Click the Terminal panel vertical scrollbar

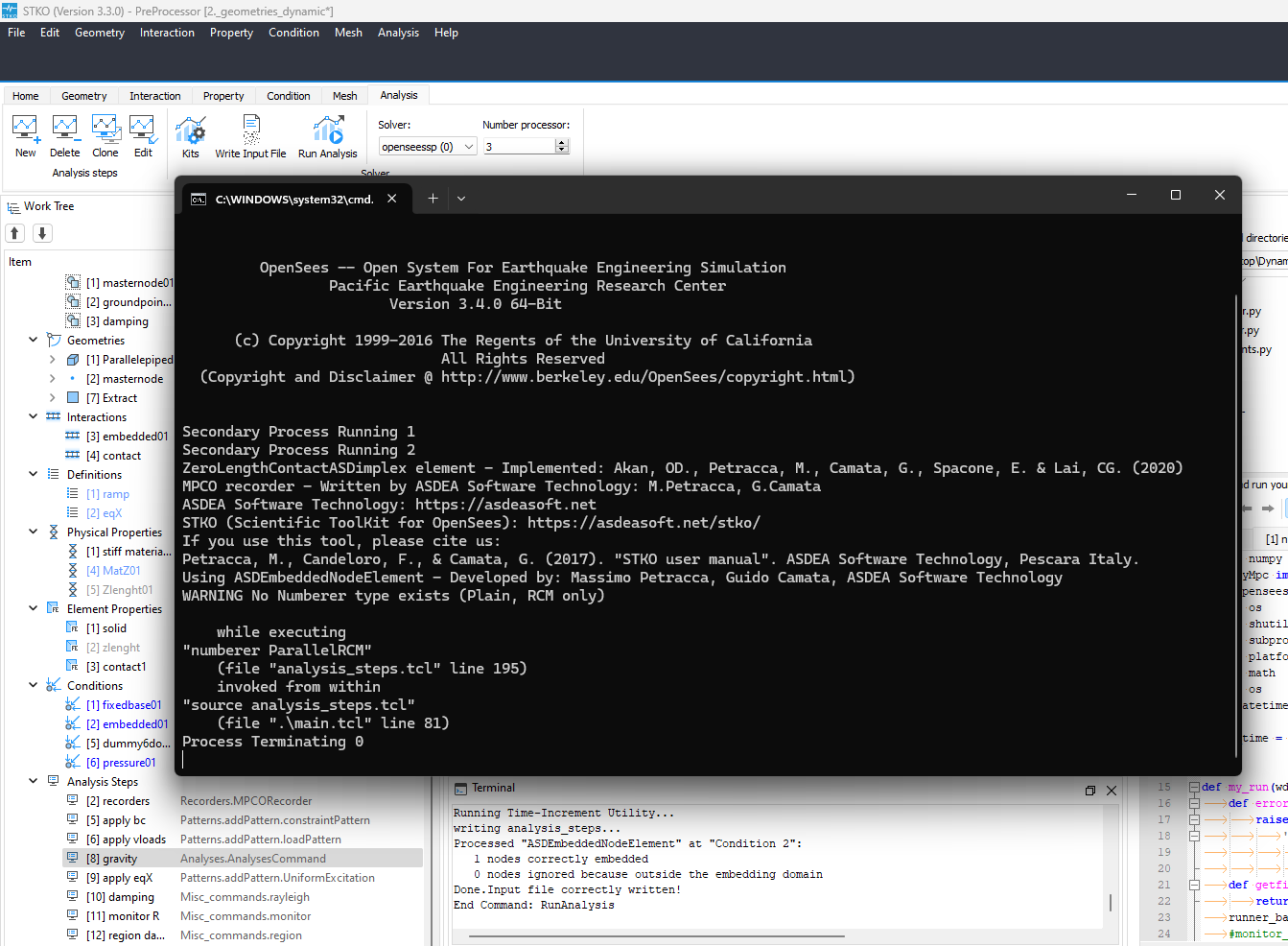tap(1111, 903)
